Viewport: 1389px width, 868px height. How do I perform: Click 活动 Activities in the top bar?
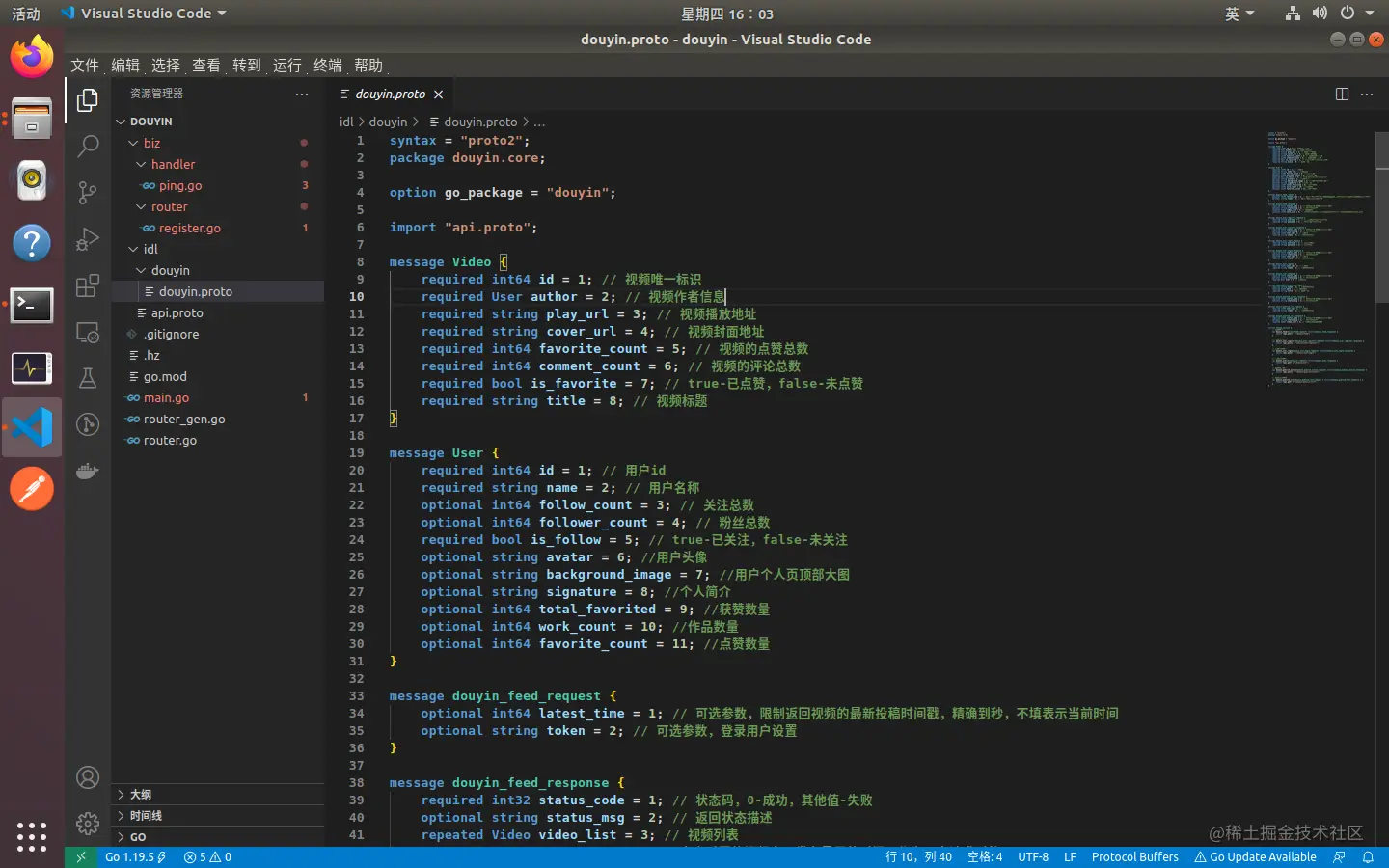[26, 14]
